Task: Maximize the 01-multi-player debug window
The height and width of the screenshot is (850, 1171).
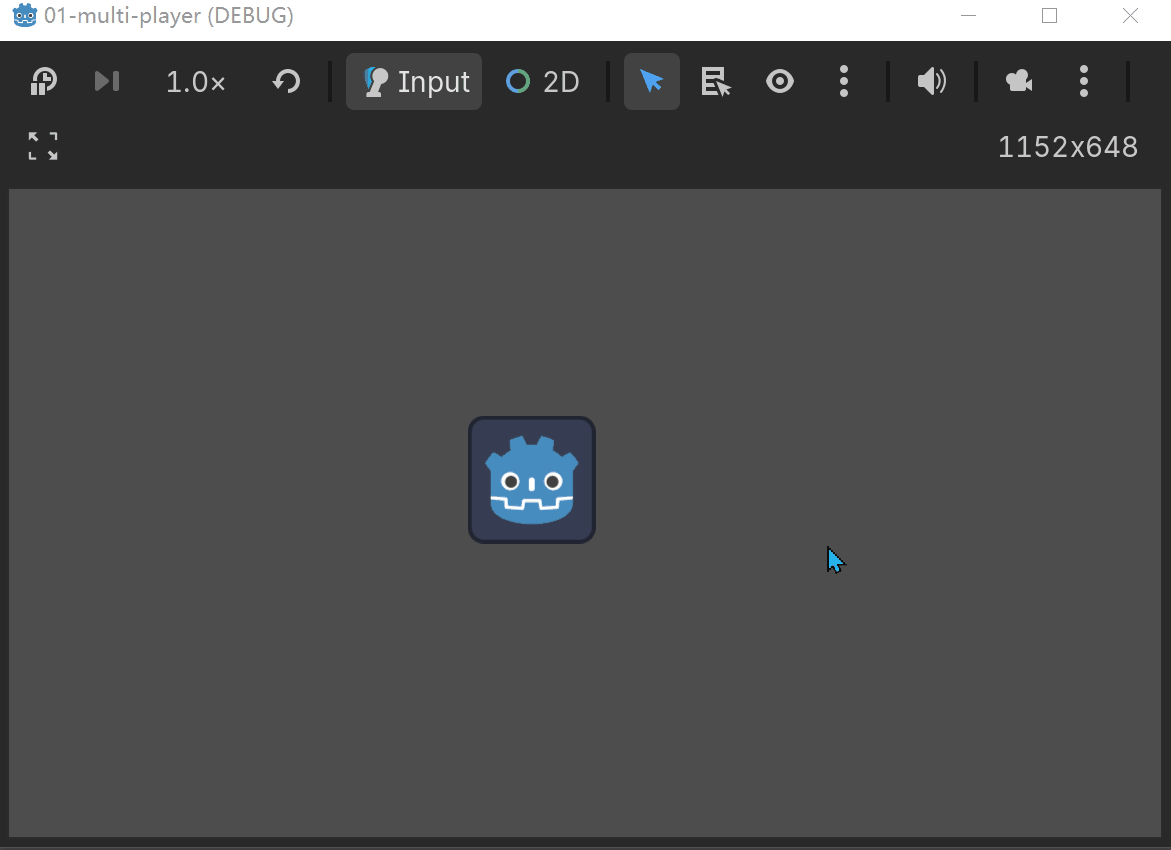Action: point(1049,16)
